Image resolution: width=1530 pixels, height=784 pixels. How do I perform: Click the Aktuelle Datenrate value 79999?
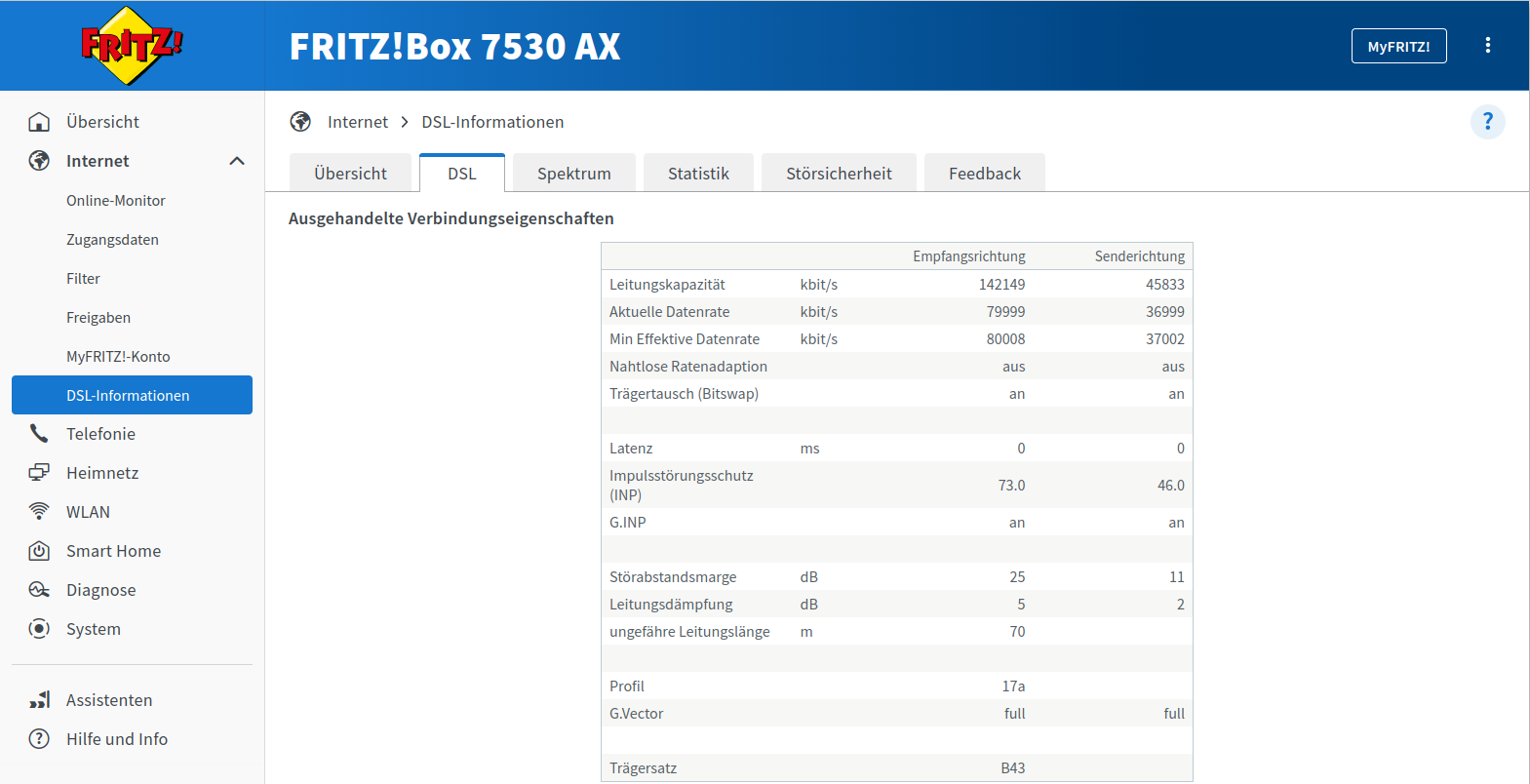[1006, 312]
